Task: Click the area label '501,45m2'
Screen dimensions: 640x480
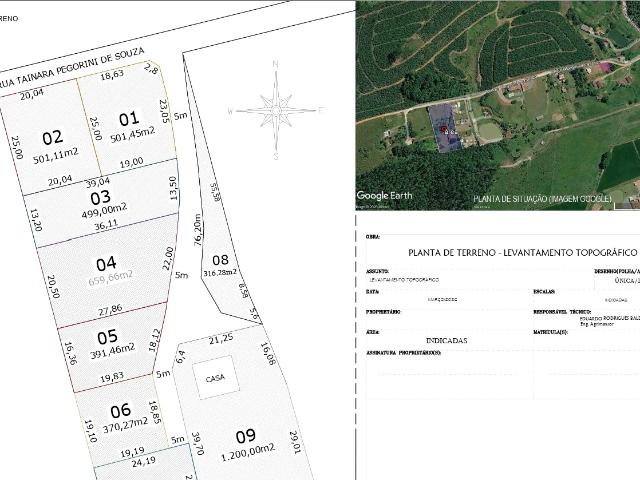Action: (x=133, y=134)
